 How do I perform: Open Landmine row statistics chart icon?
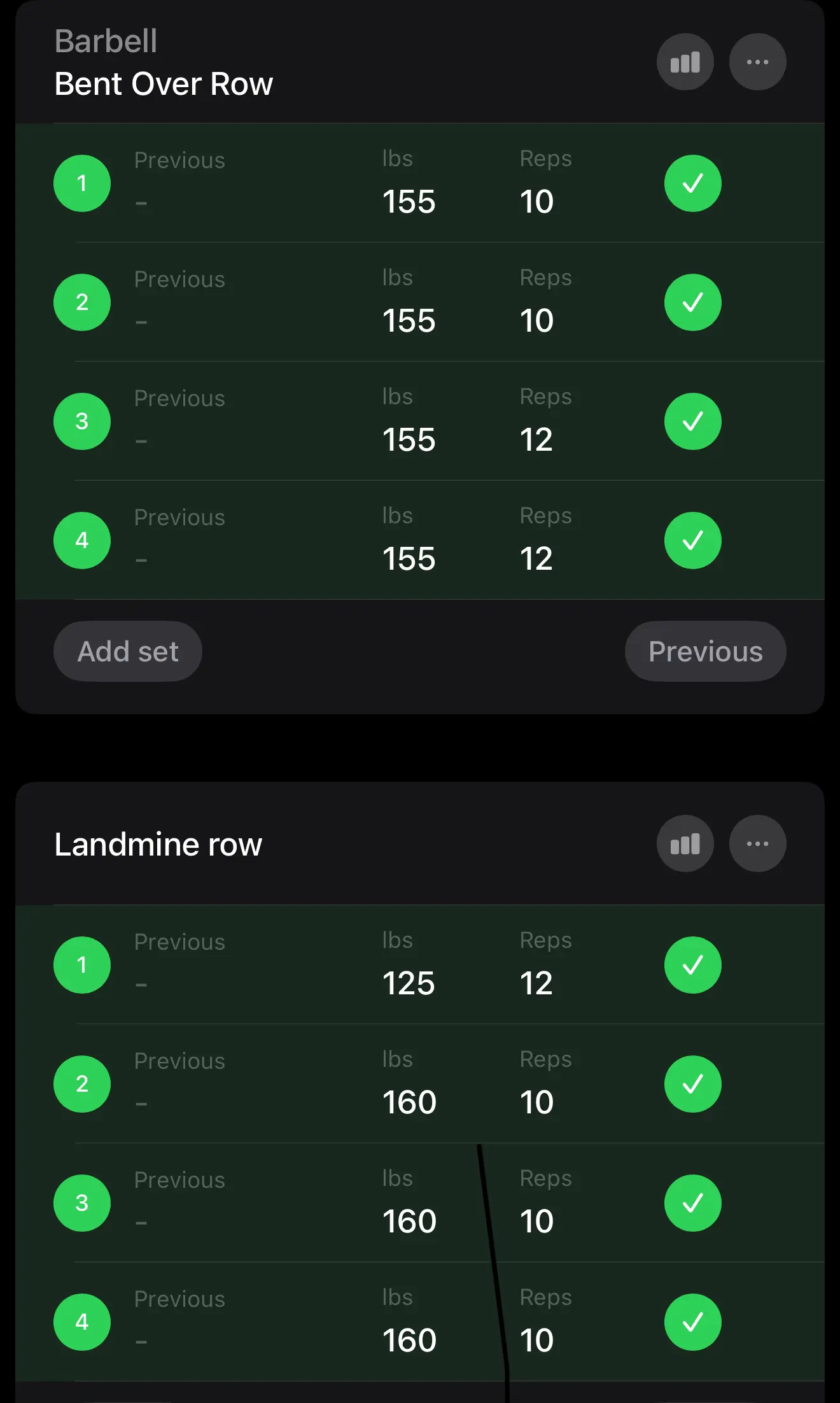pos(685,843)
